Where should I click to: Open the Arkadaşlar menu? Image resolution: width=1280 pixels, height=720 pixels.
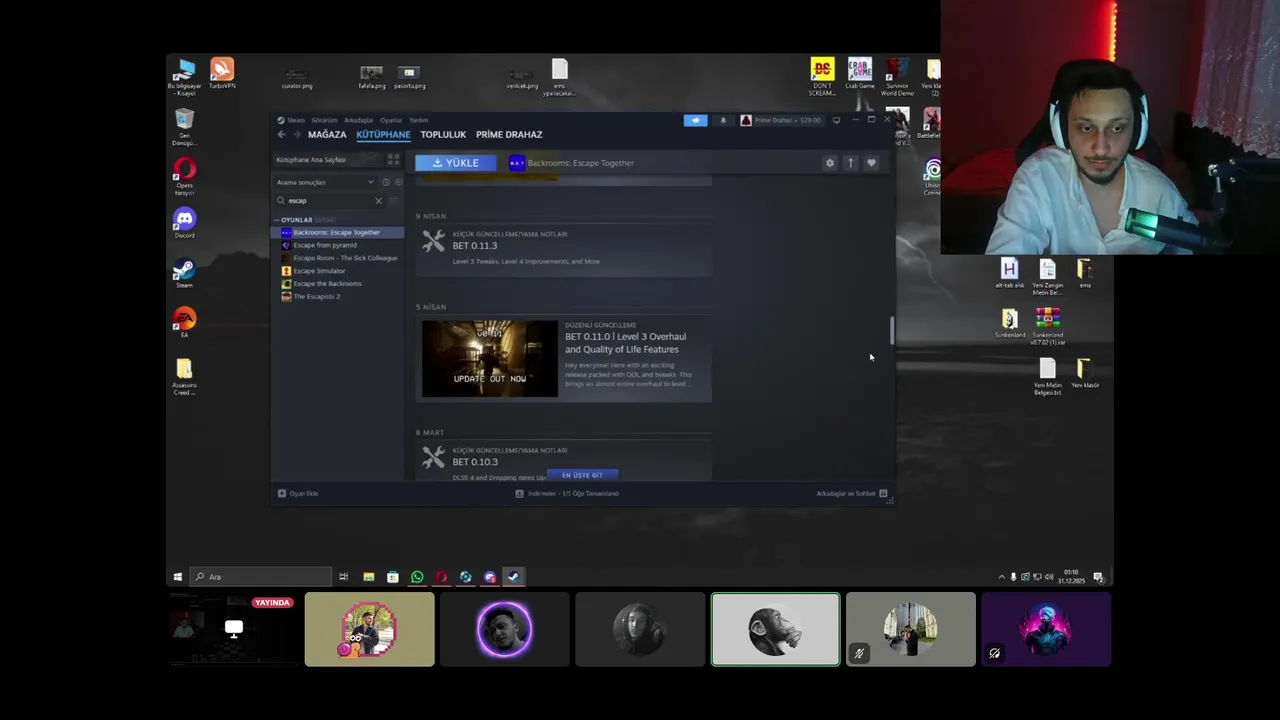pyautogui.click(x=358, y=120)
